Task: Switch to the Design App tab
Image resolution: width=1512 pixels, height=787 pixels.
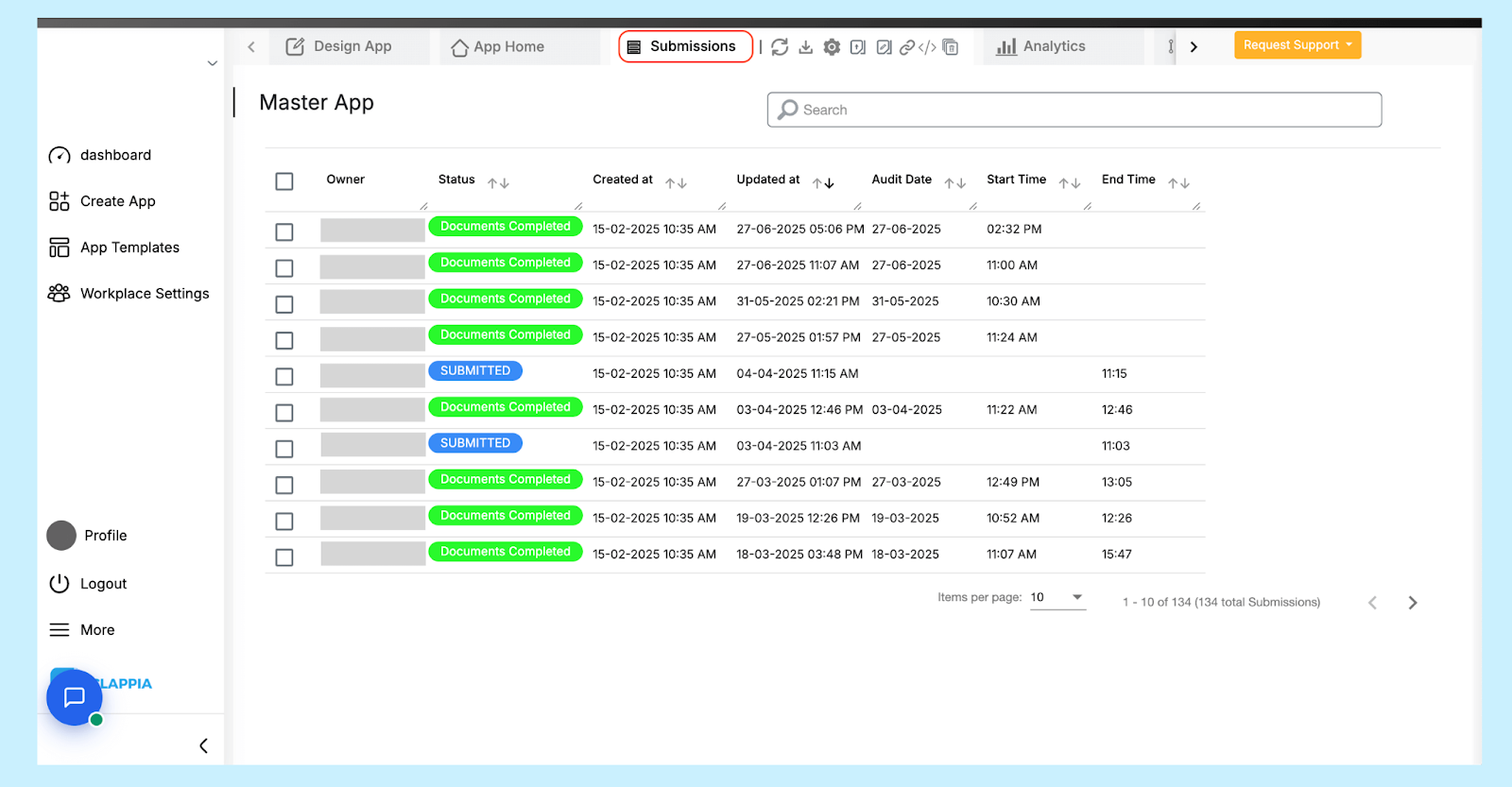Action: [350, 46]
